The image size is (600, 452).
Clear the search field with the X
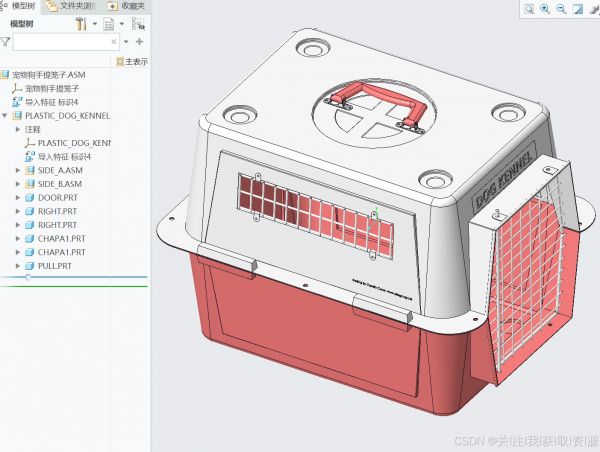click(x=113, y=42)
